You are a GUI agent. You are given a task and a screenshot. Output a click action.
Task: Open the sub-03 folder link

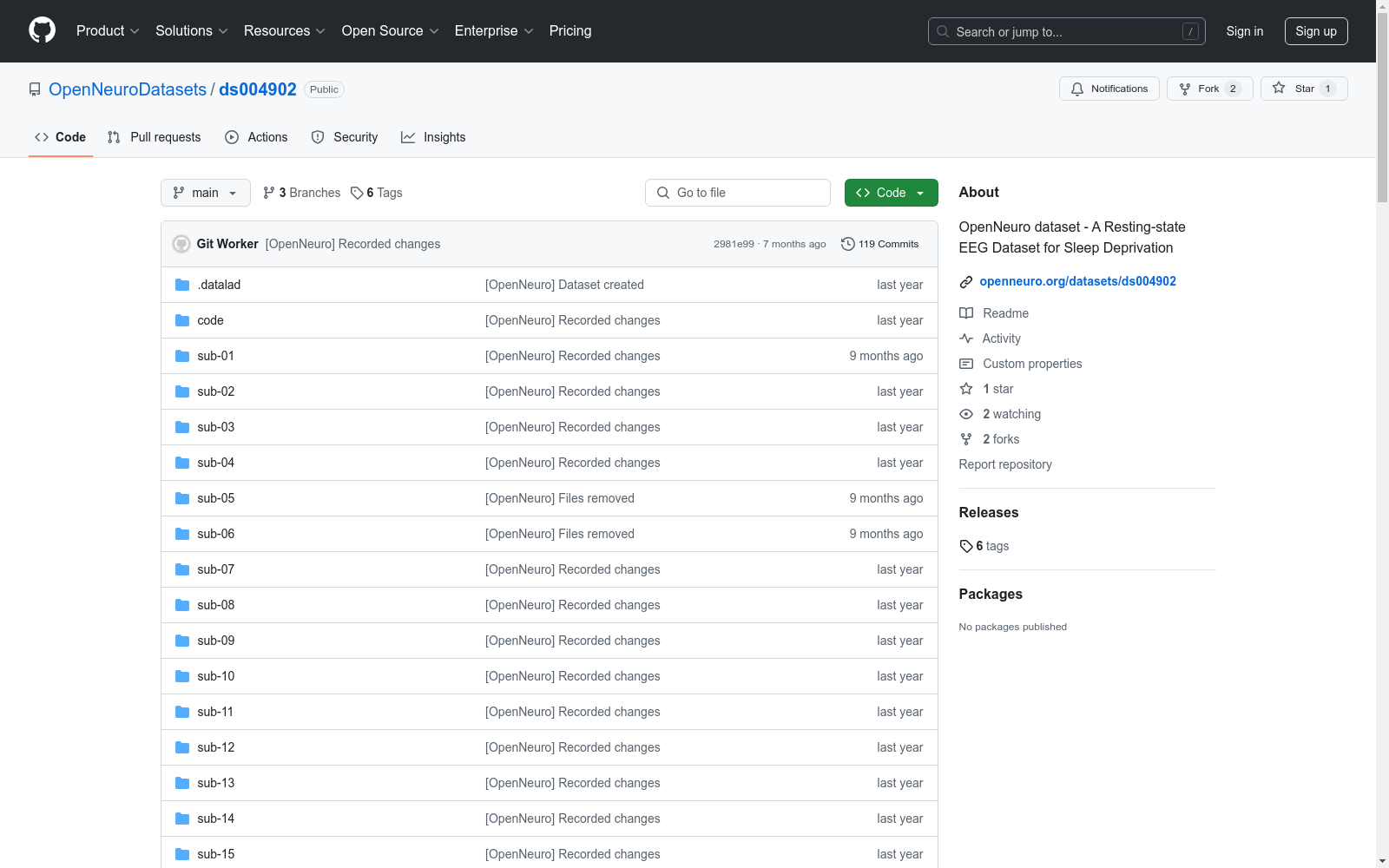(x=216, y=427)
